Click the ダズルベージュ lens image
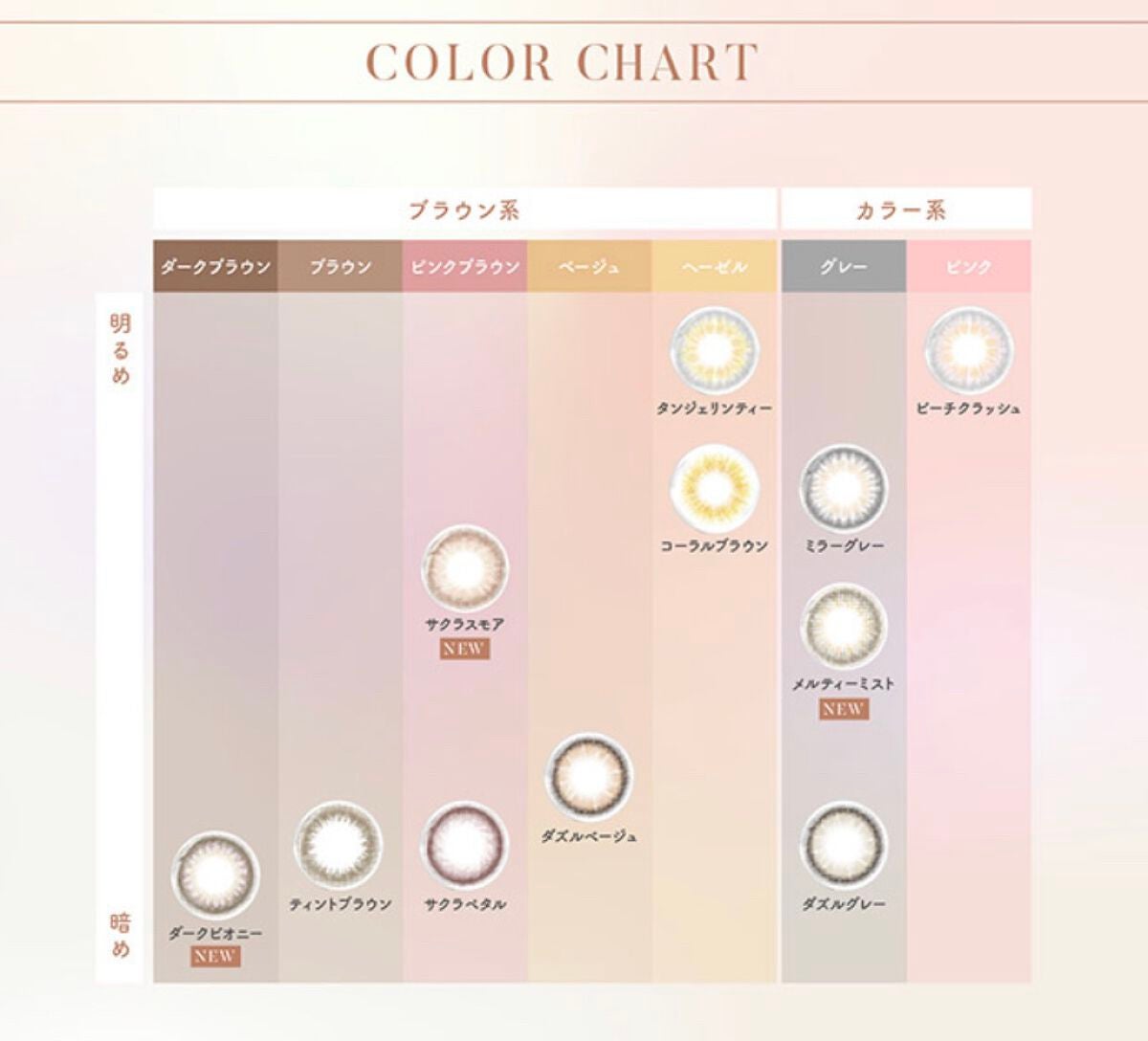The image size is (1148, 1041). click(x=589, y=778)
